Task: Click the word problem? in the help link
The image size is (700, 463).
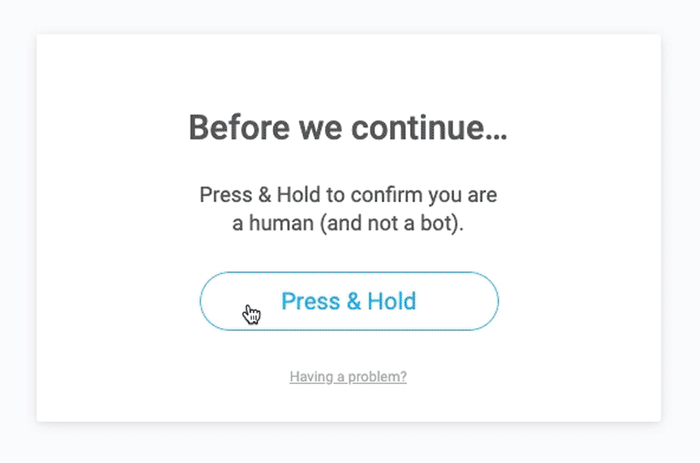Action: coord(377,377)
